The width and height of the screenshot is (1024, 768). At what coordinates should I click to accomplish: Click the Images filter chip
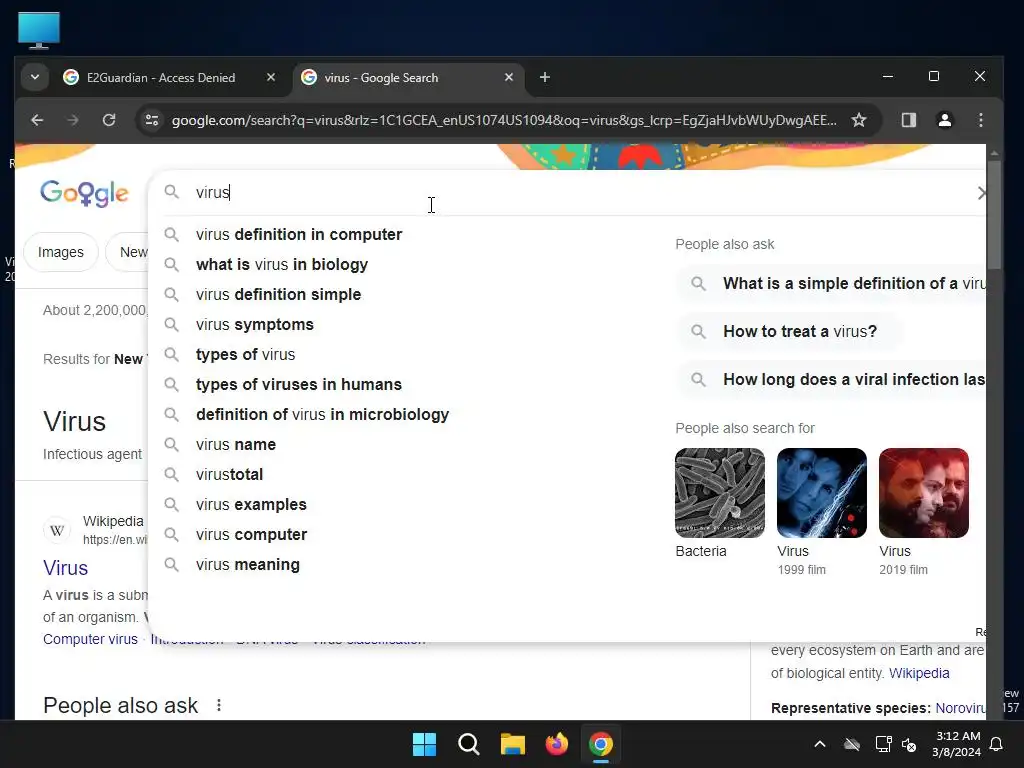click(61, 252)
